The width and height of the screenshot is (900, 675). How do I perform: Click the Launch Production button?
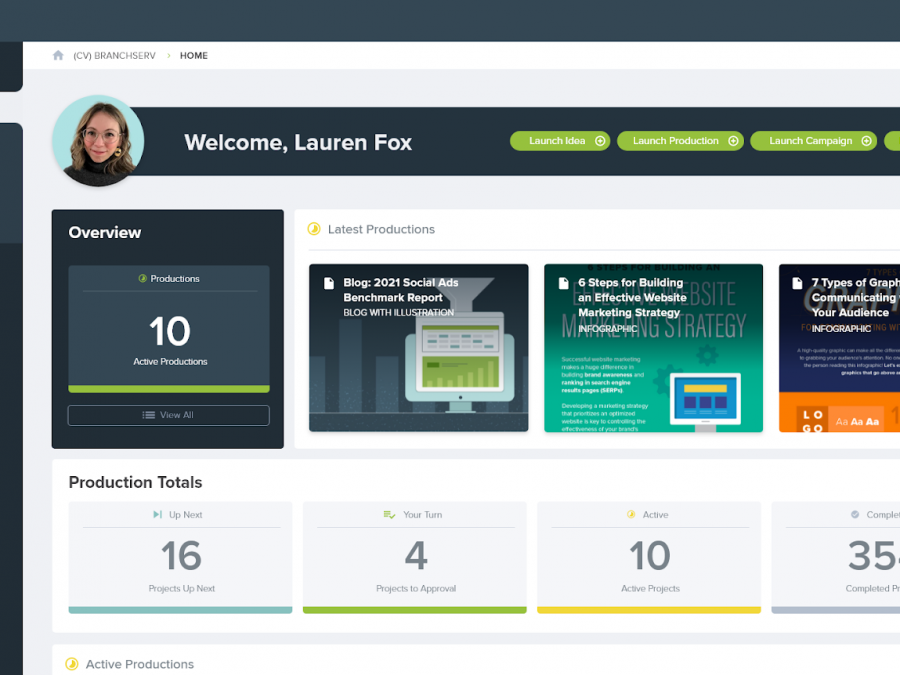coord(677,141)
